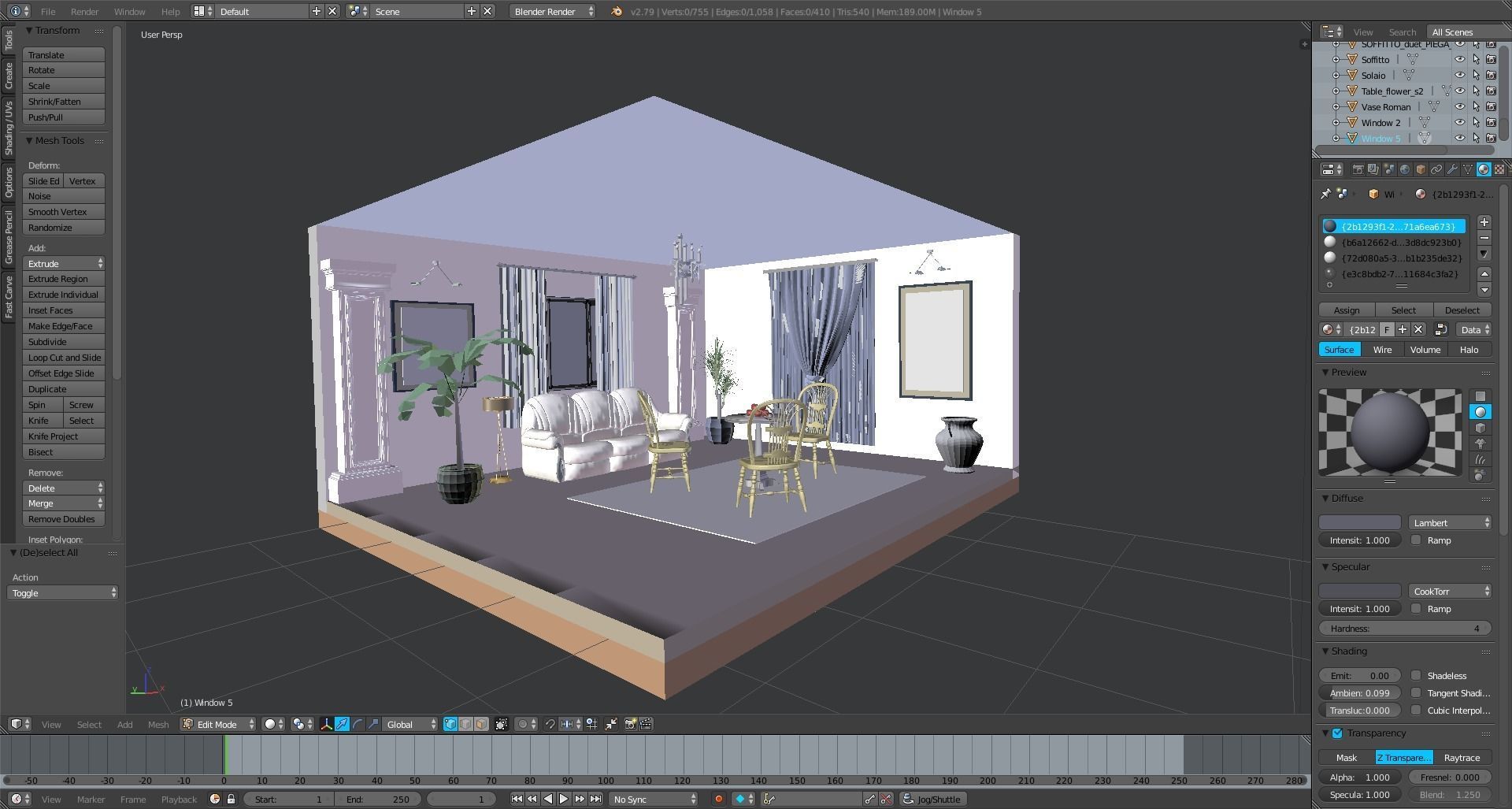
Task: Click the OpenGL render image camera icon
Action: tap(630, 724)
